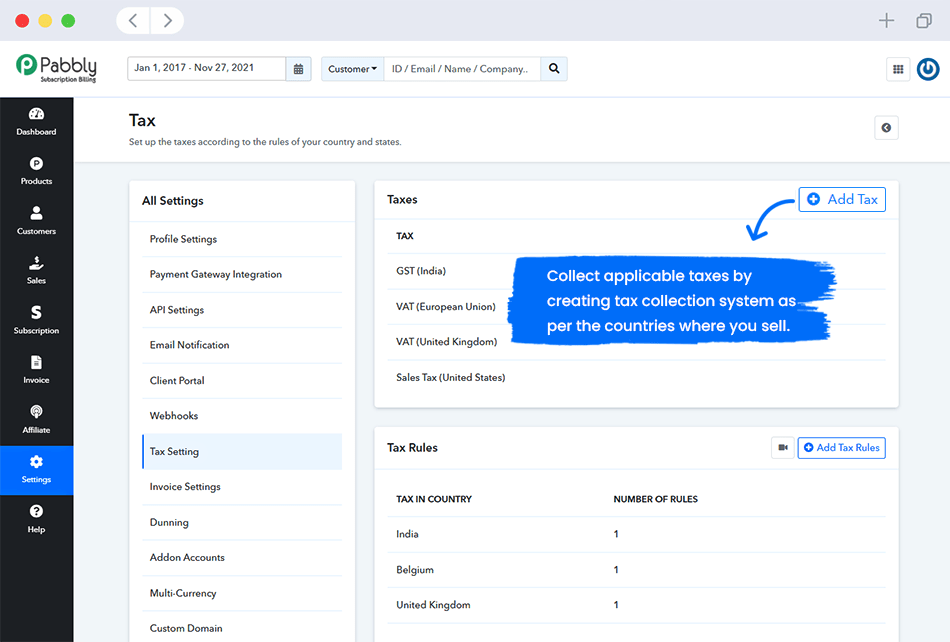Open the Invoice section
Image resolution: width=950 pixels, height=642 pixels.
click(x=36, y=370)
